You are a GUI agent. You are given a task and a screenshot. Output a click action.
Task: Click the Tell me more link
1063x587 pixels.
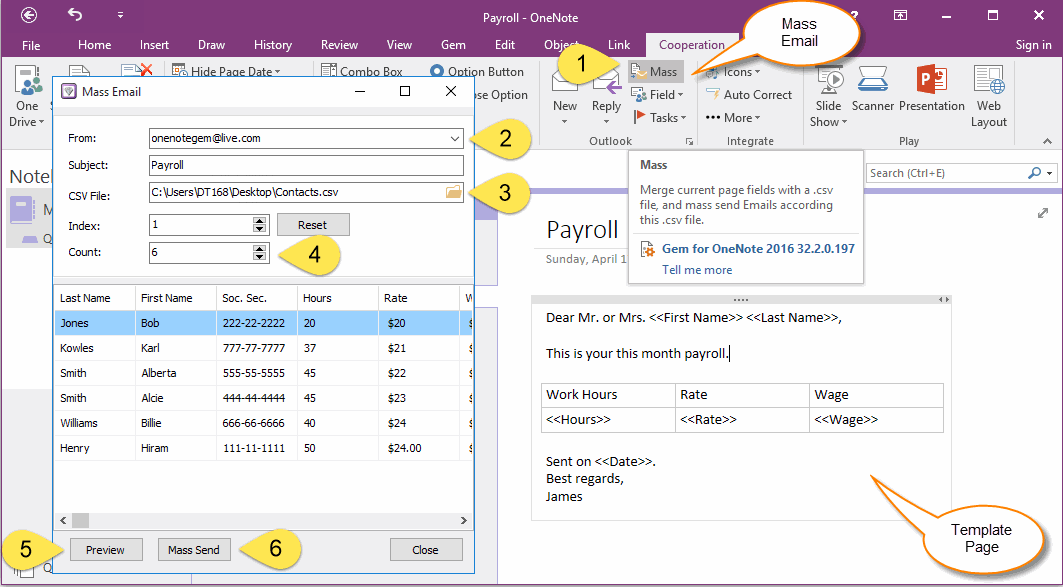click(697, 270)
